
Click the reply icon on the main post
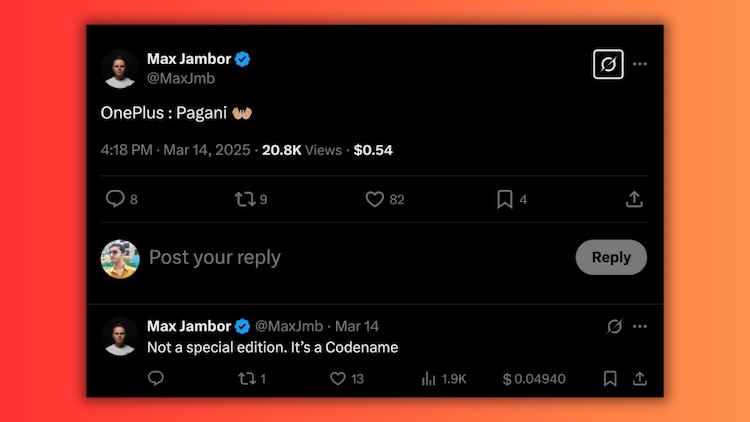point(115,199)
